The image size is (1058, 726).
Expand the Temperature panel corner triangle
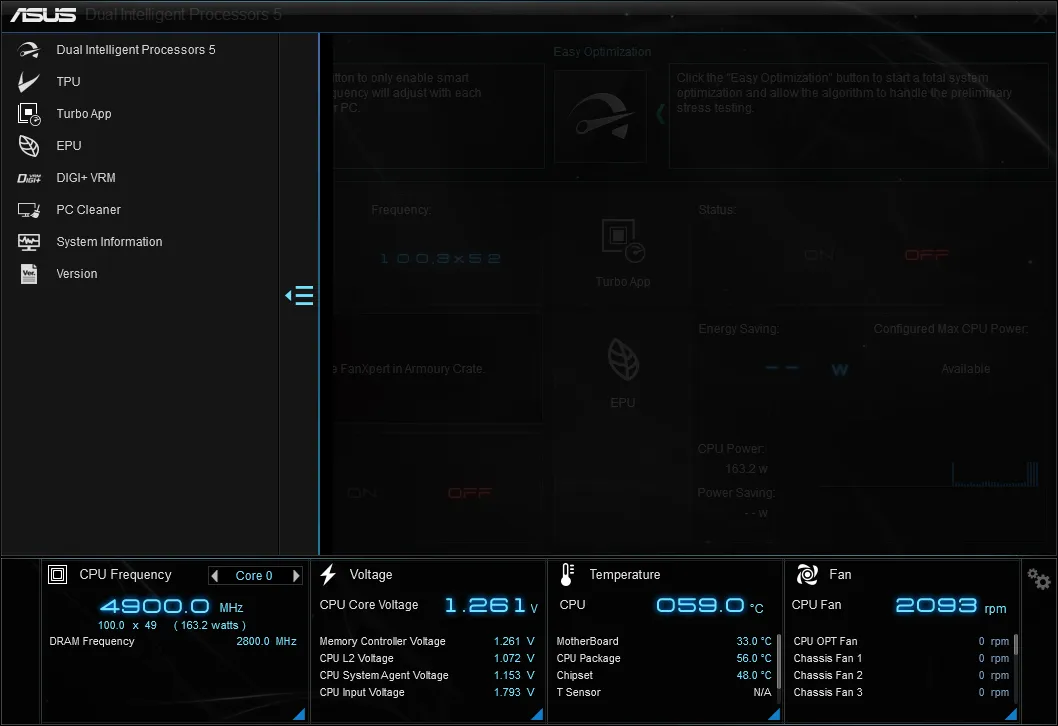pos(774,714)
